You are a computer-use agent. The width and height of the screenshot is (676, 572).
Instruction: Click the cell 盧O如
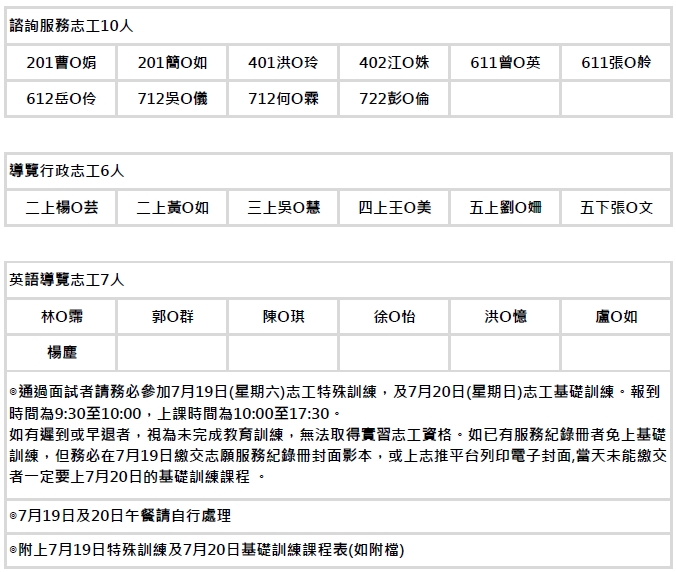coord(616,317)
